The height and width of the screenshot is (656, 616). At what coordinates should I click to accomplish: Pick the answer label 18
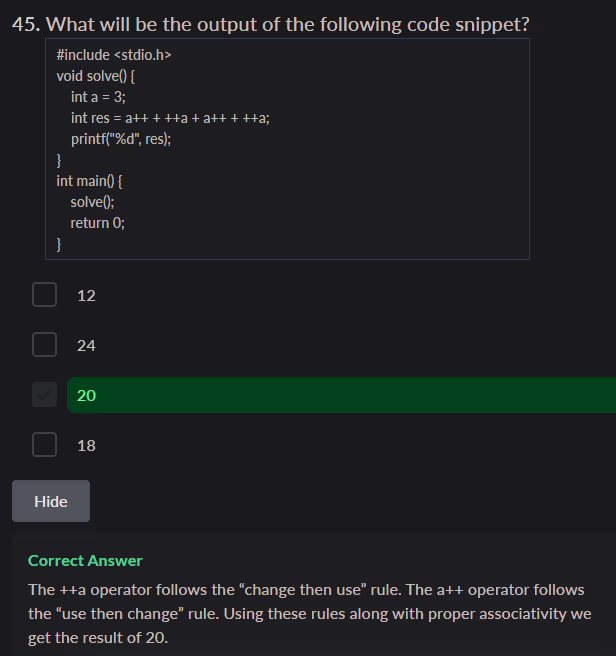click(x=87, y=446)
